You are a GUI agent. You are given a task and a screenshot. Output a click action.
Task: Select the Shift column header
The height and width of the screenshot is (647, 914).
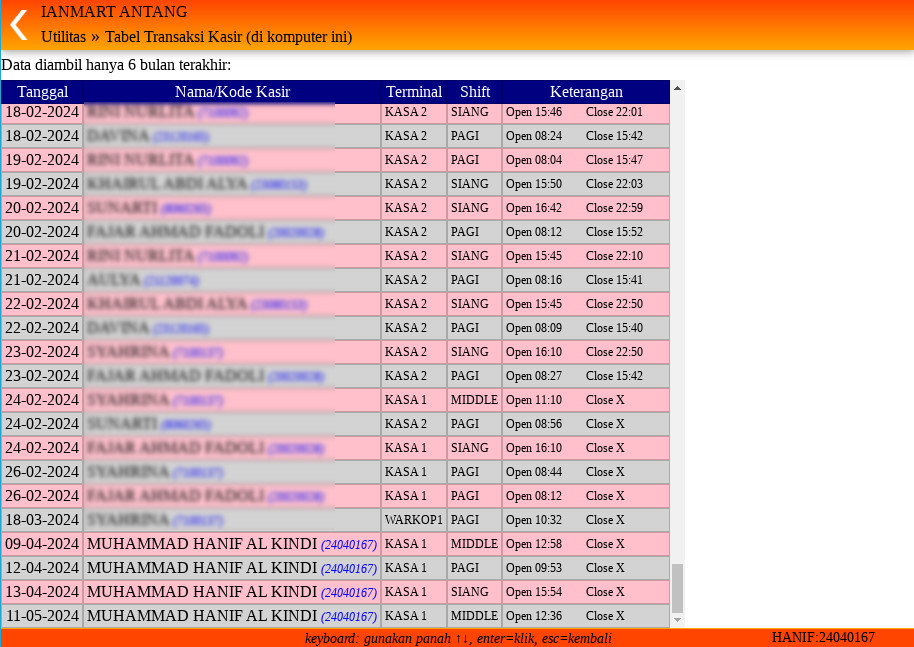tap(475, 92)
